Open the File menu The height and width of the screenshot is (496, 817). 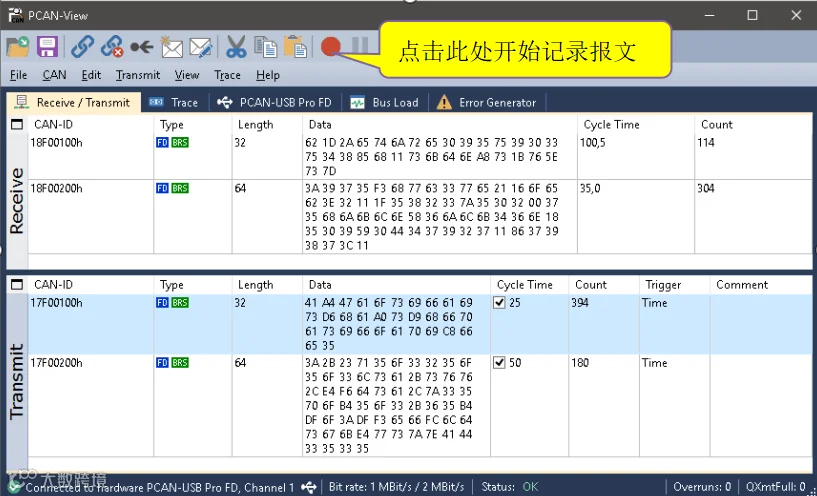point(18,75)
